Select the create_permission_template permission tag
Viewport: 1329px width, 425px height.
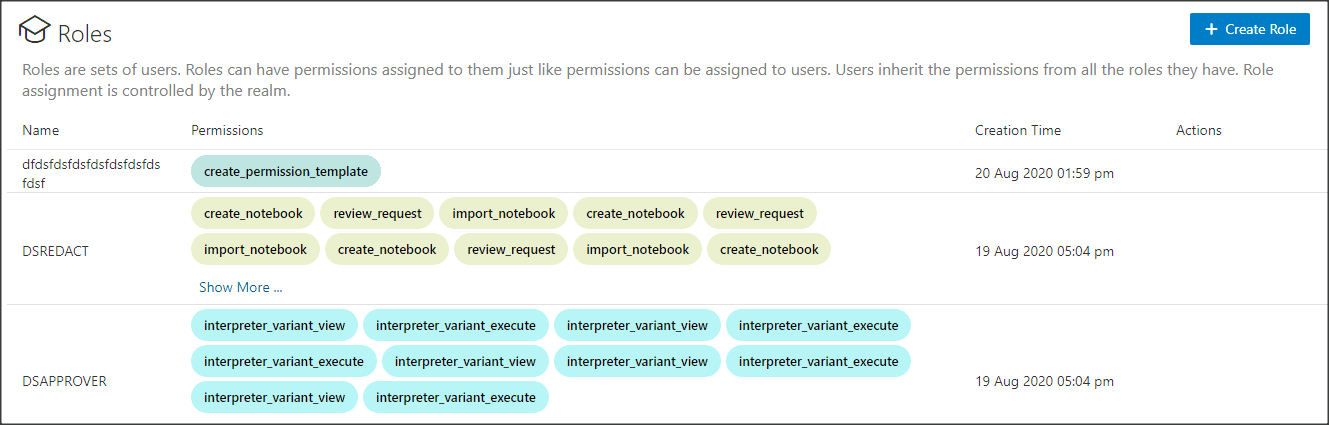(x=286, y=171)
